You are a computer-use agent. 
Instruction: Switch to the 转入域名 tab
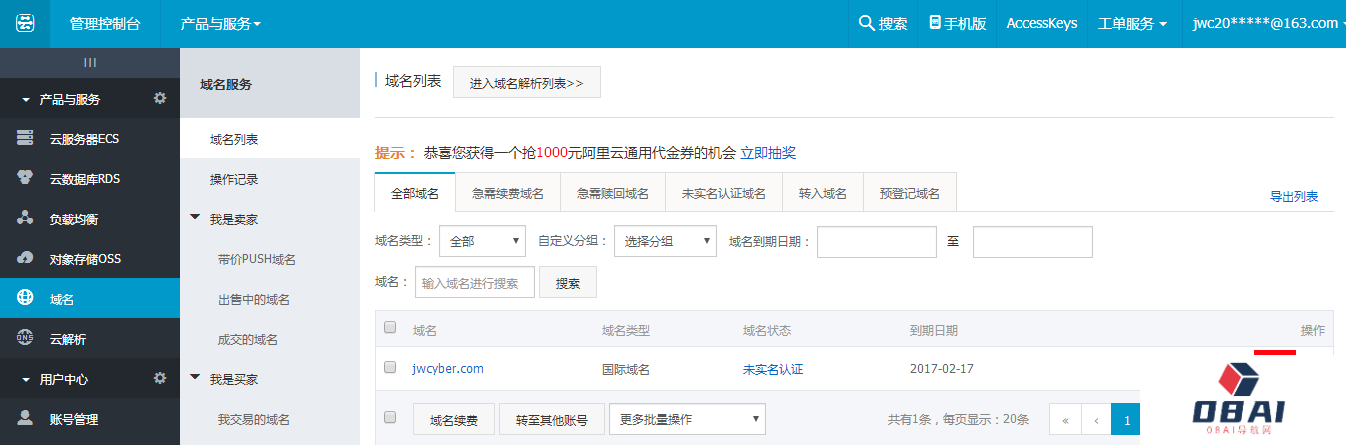[823, 193]
